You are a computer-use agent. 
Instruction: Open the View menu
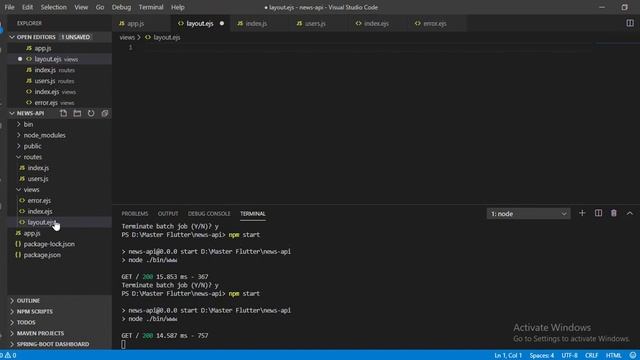(x=81, y=7)
